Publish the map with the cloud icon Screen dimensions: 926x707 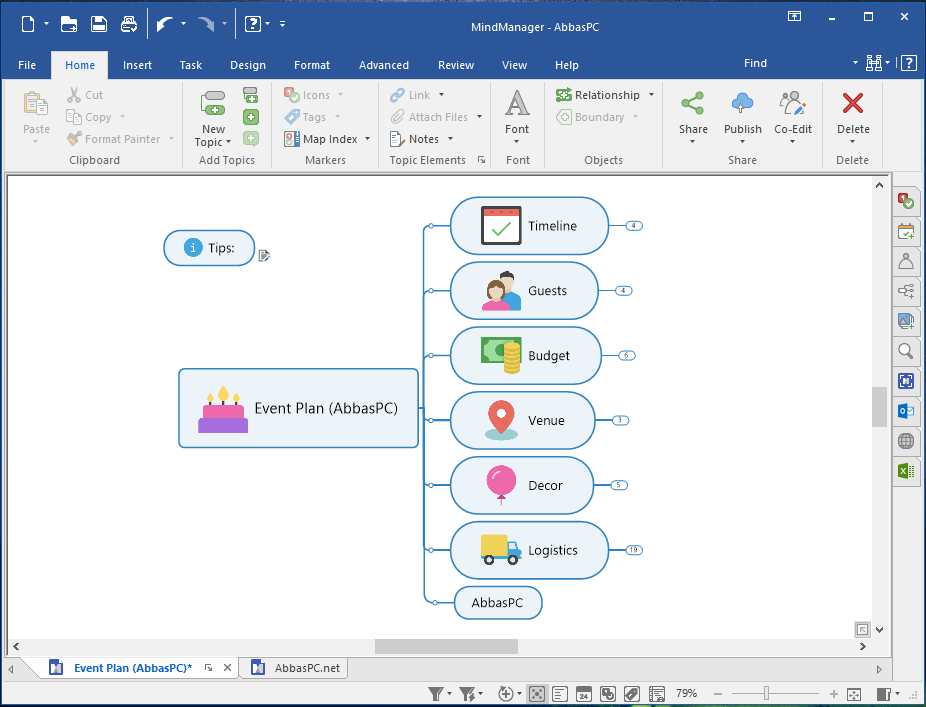(742, 103)
